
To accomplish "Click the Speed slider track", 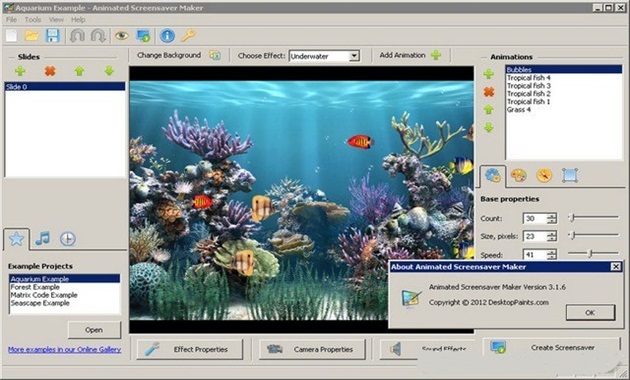I will pyautogui.click(x=594, y=253).
